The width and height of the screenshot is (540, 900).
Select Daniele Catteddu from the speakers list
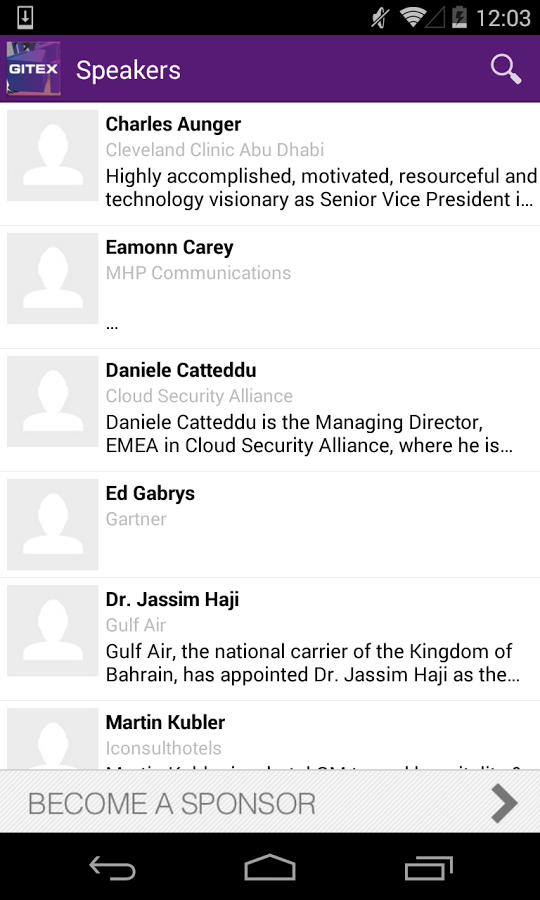coord(270,410)
